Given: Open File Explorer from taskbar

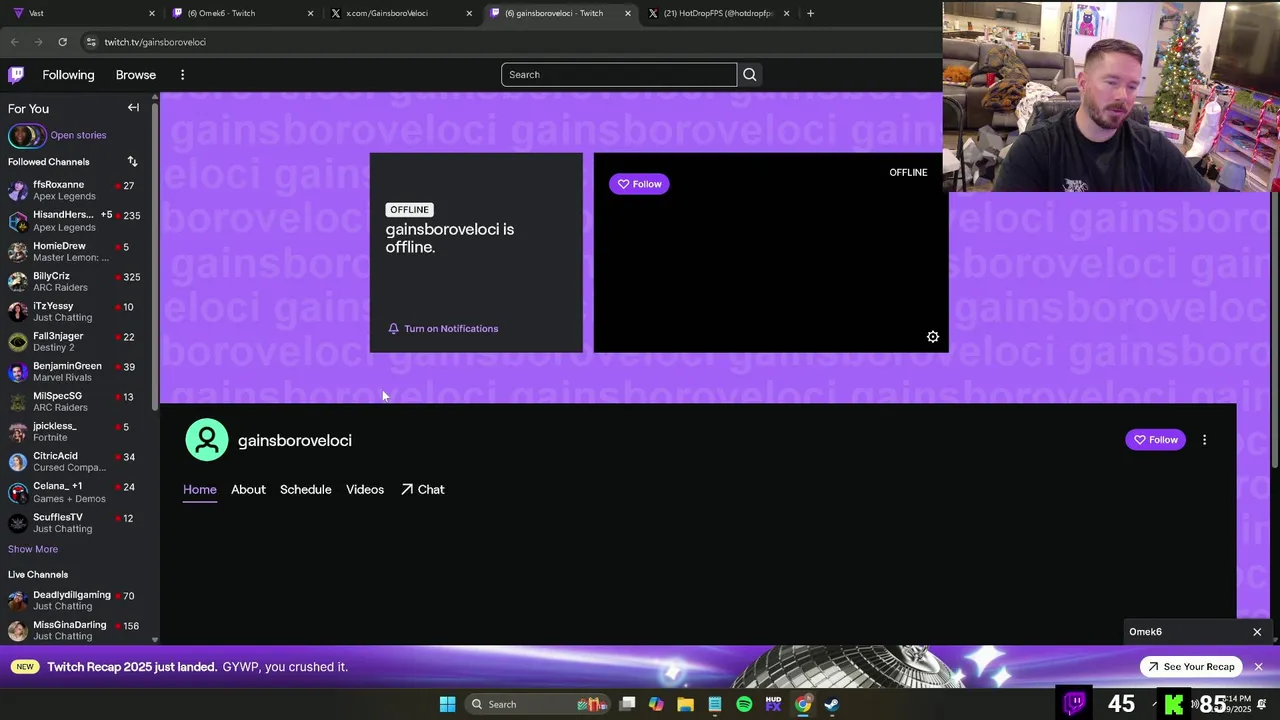Looking at the screenshot, I should point(685,704).
